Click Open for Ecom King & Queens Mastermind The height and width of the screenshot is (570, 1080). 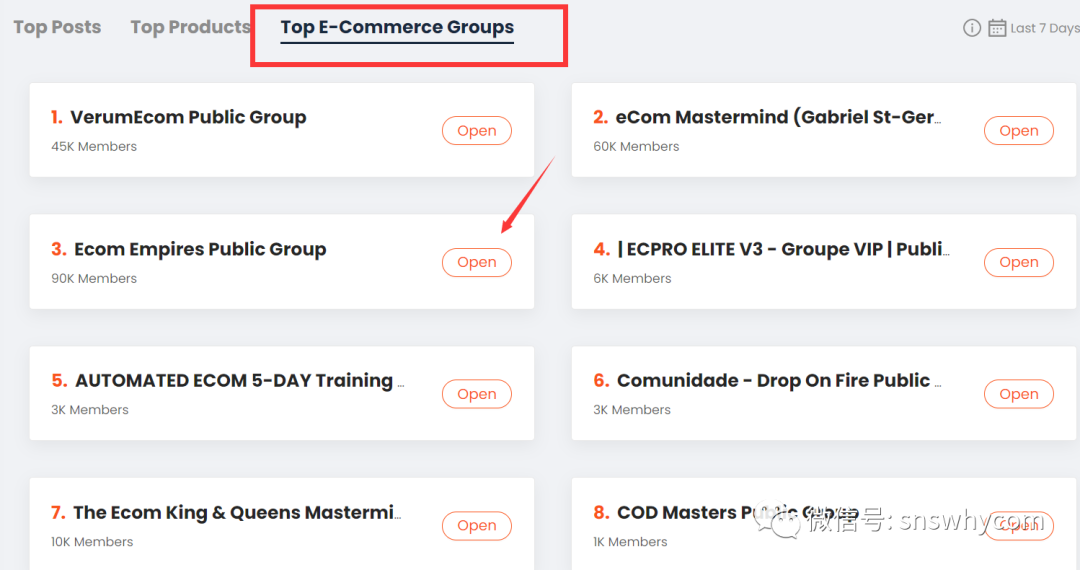tap(477, 525)
